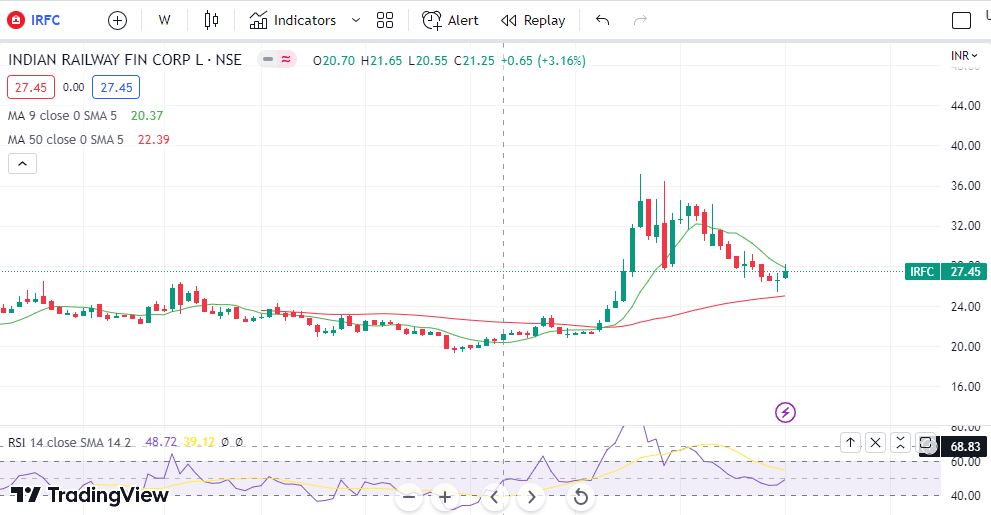Image resolution: width=991 pixels, height=515 pixels.
Task: Click the 68.83 RSI axis value label
Action: click(x=964, y=447)
